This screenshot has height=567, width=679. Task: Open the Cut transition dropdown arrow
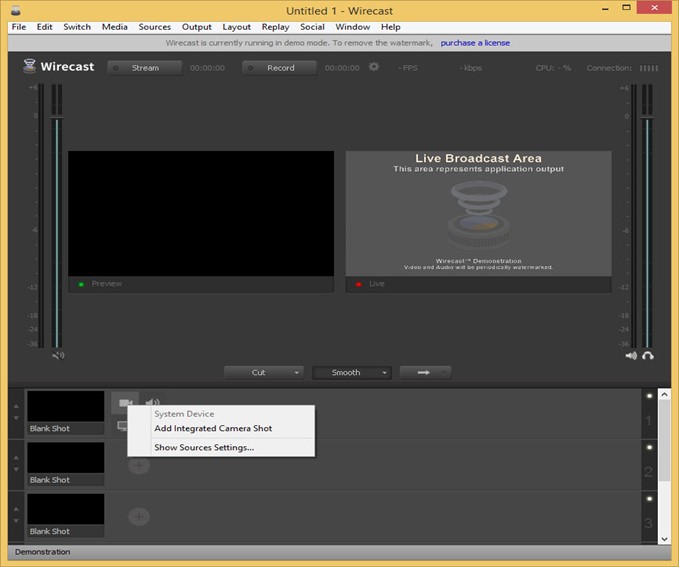point(297,373)
